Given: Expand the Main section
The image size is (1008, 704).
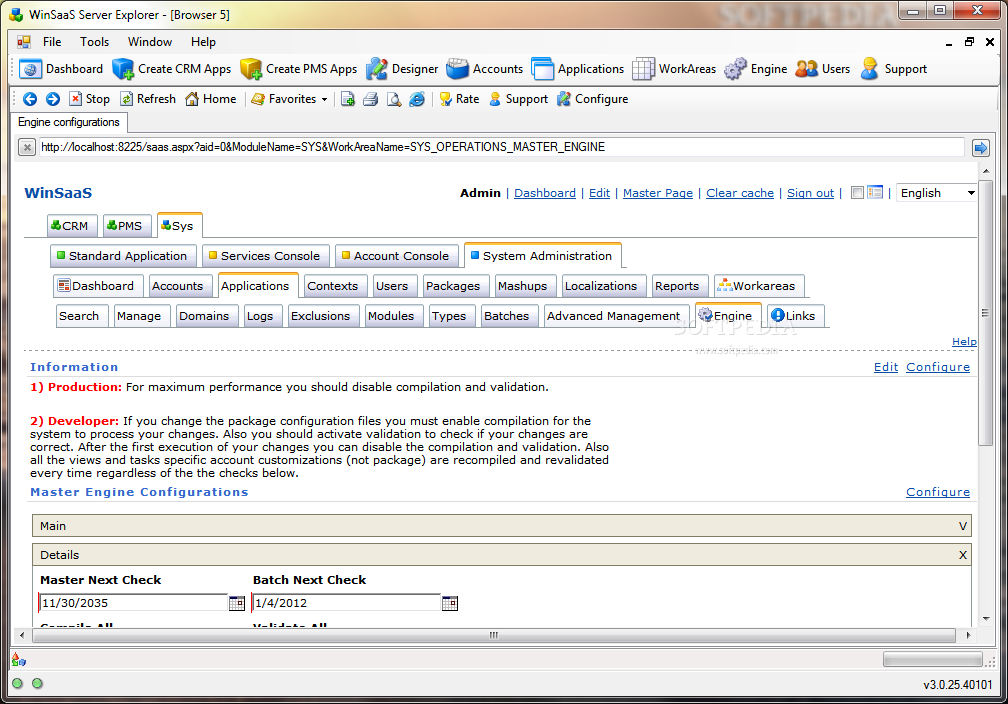Looking at the screenshot, I should coord(962,526).
